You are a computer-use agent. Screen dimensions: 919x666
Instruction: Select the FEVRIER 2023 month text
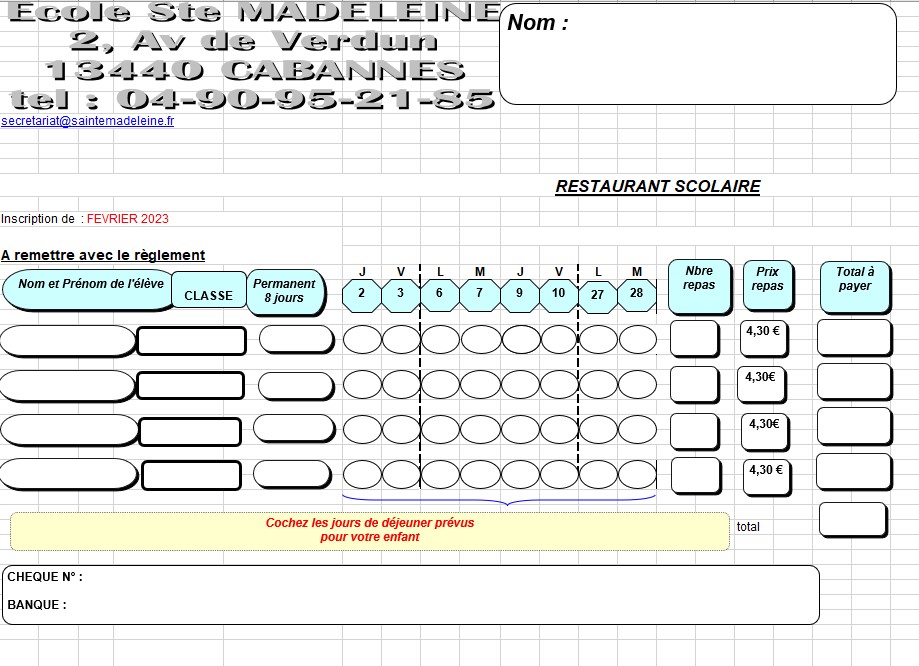(128, 219)
